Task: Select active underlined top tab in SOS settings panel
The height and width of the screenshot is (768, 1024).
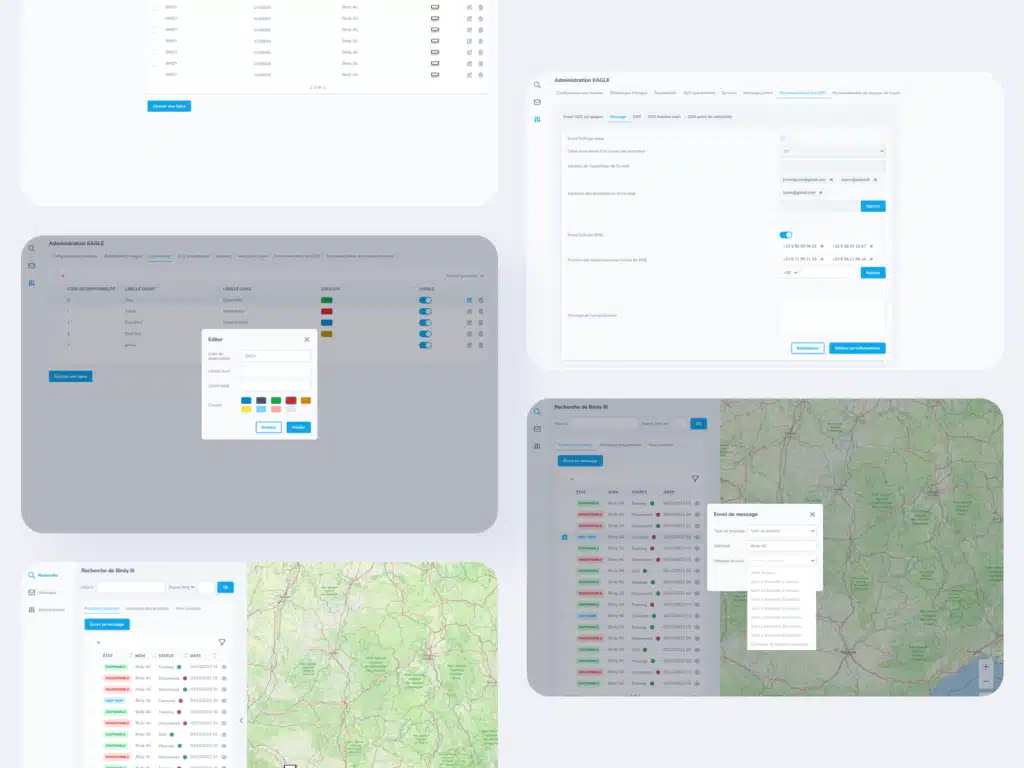Action: point(802,93)
